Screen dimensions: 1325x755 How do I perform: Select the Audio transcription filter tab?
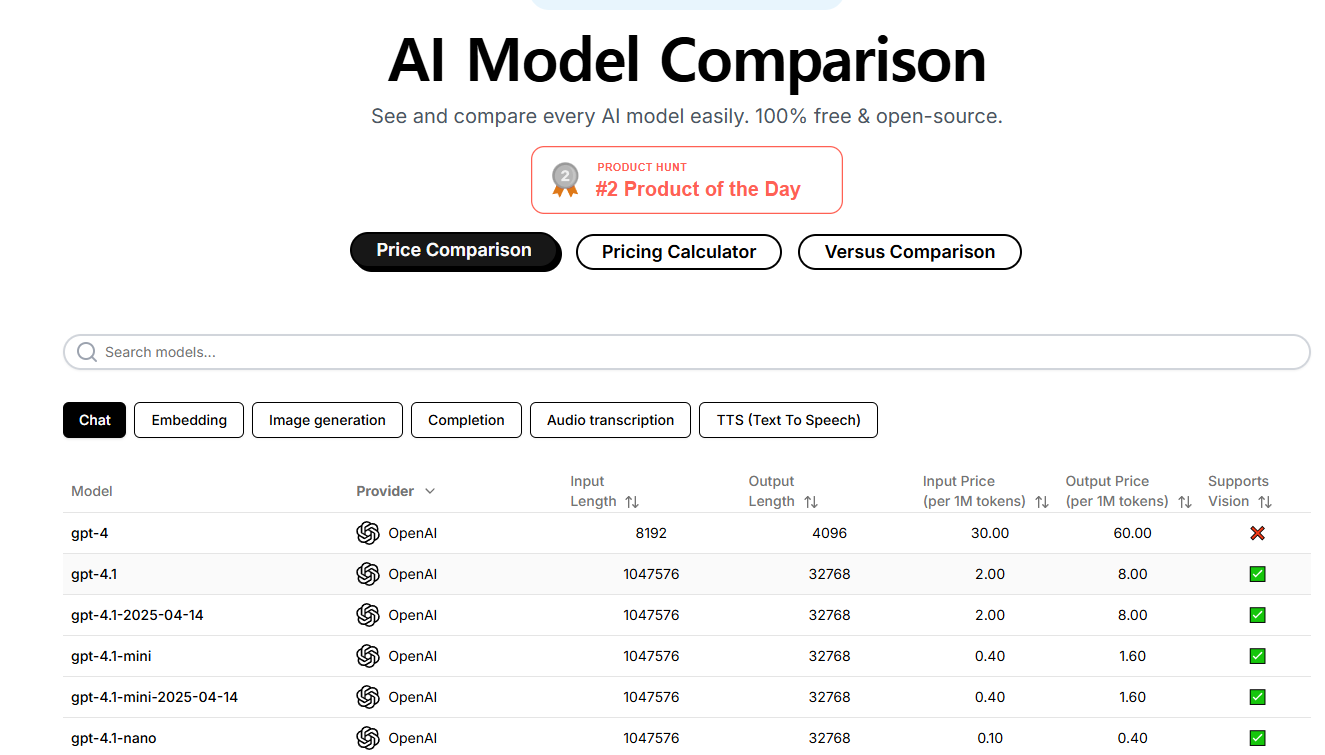pyautogui.click(x=610, y=420)
